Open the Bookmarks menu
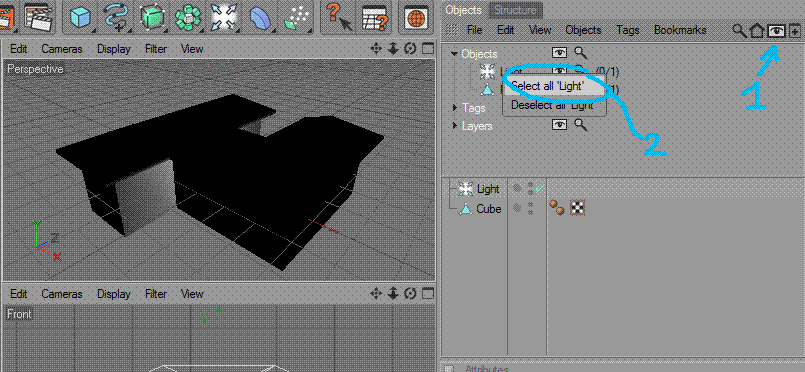This screenshot has width=805, height=372. pyautogui.click(x=680, y=30)
